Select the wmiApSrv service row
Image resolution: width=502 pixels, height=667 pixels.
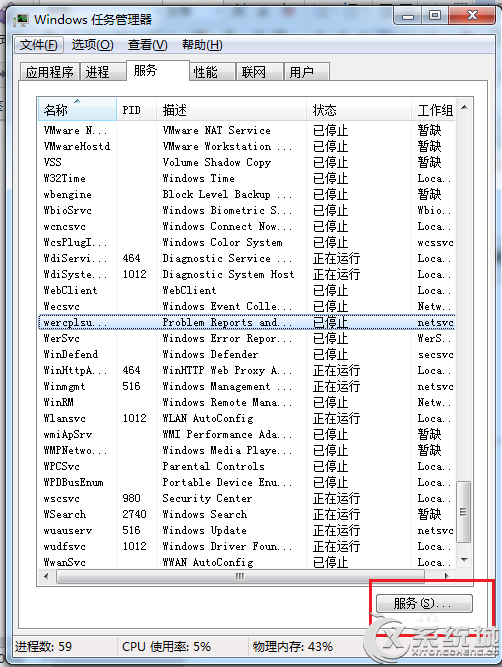246,434
